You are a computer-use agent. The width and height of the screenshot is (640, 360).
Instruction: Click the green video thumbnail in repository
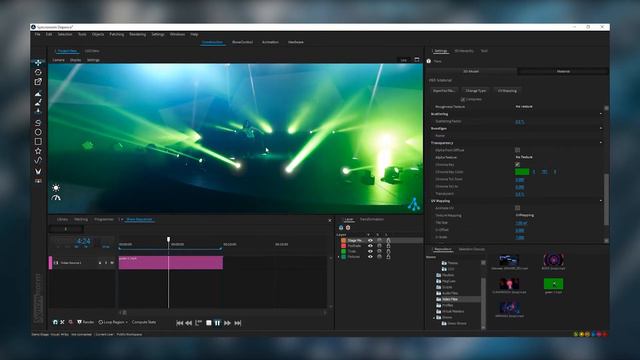553,284
